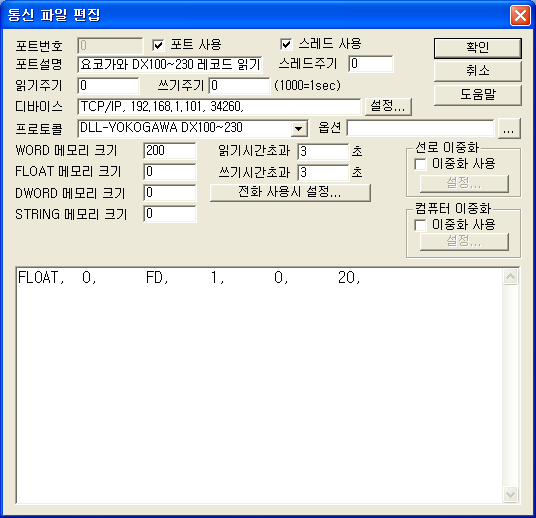Click the 스레드주기 input field

(371, 64)
